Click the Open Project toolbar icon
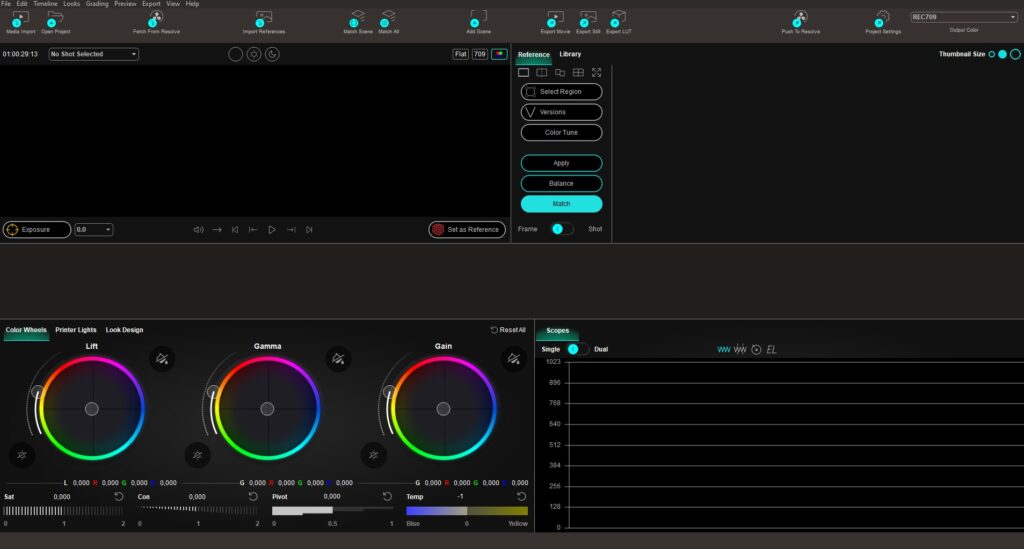The height and width of the screenshot is (549, 1024). coord(55,19)
